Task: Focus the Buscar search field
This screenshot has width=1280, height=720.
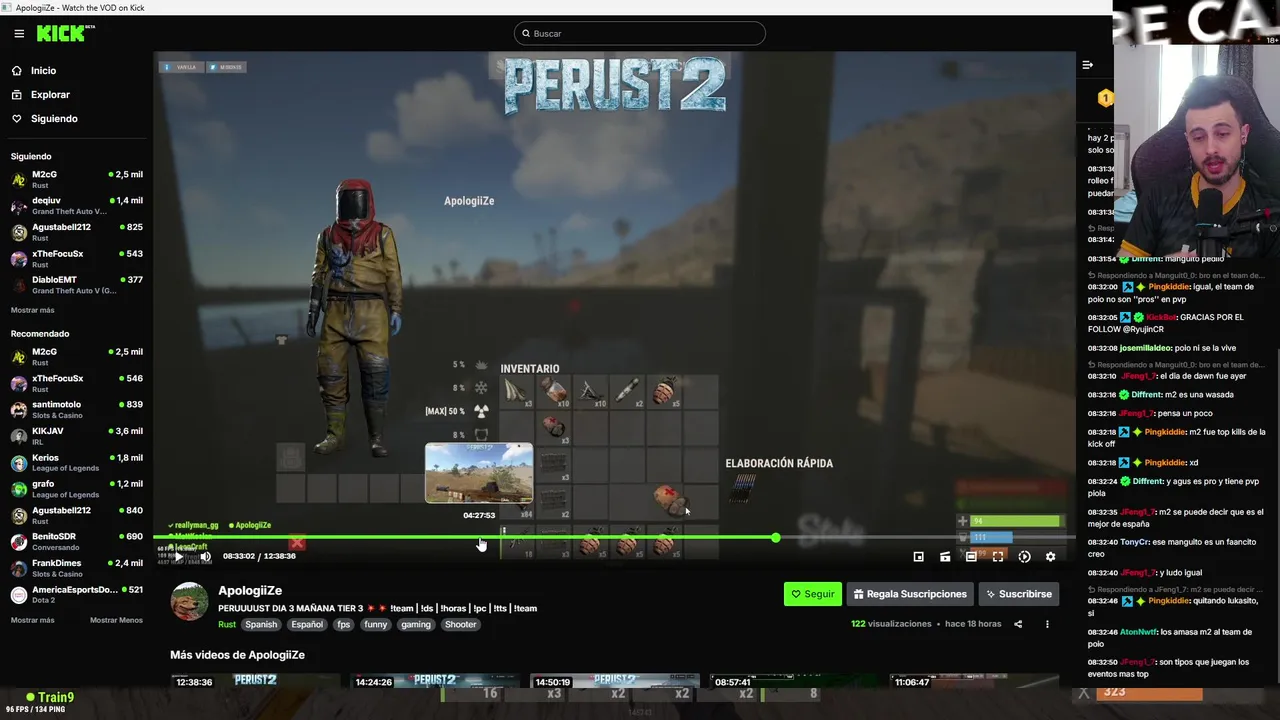Action: coord(640,33)
